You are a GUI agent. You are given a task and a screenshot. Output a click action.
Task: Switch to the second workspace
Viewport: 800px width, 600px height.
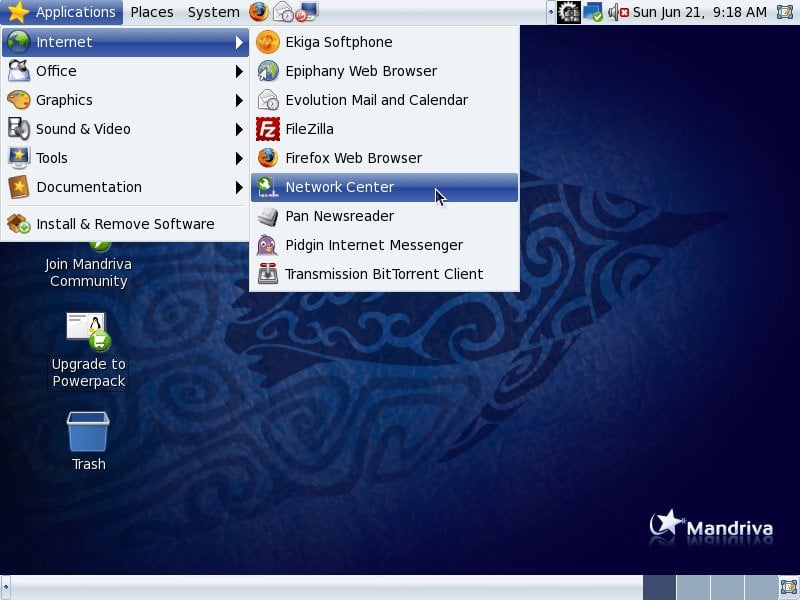click(x=693, y=588)
